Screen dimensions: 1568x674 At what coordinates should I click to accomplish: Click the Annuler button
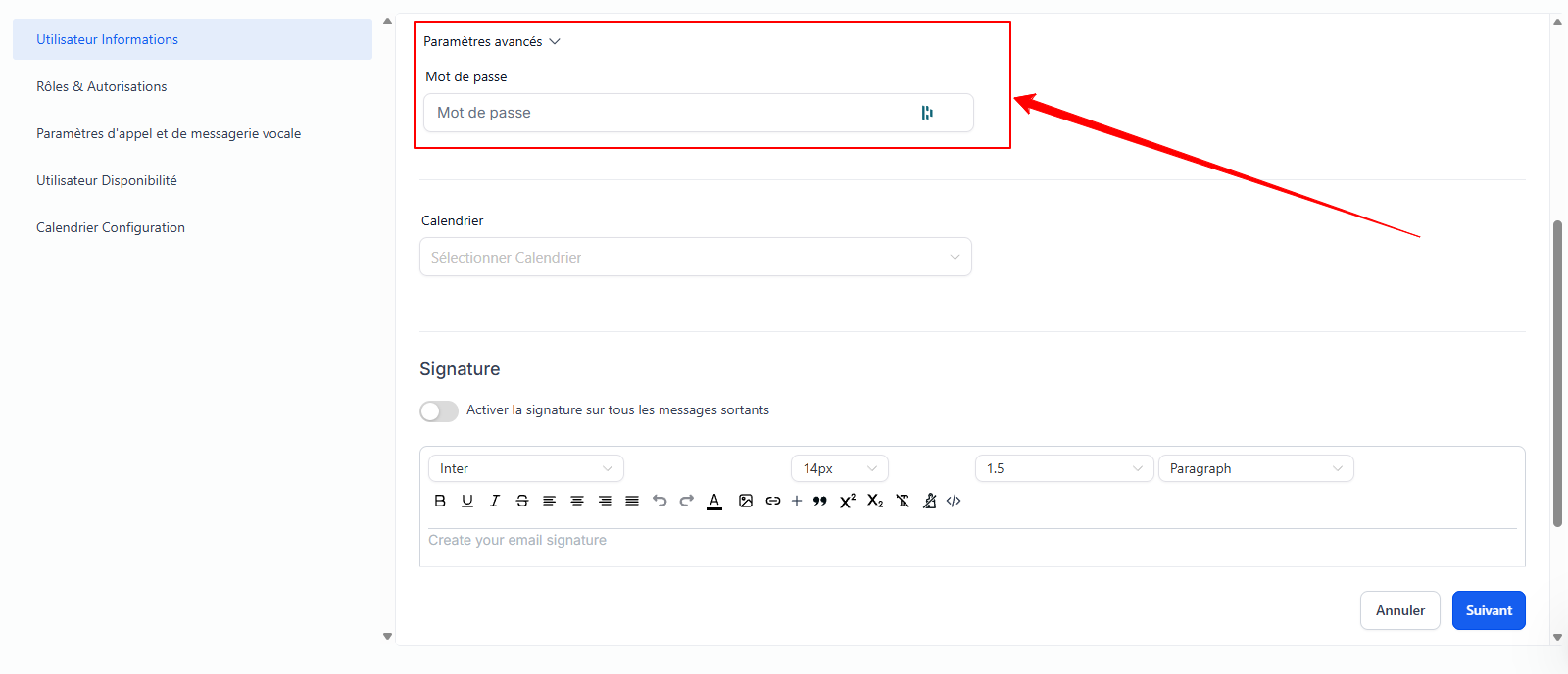pos(1399,610)
